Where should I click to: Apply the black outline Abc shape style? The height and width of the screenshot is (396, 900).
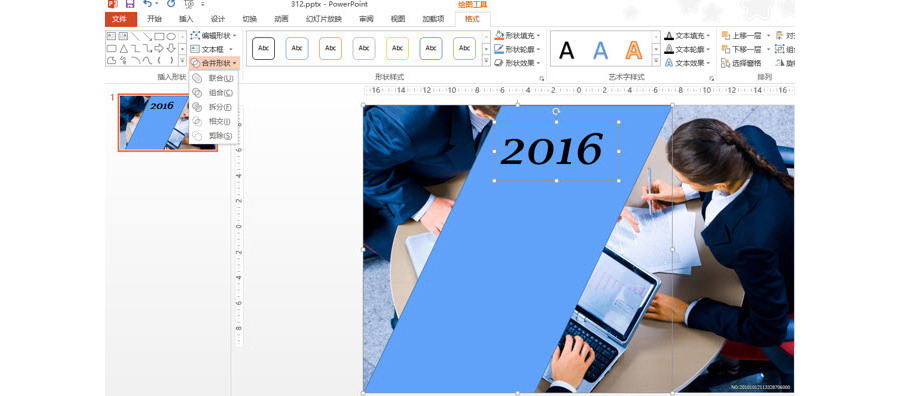(263, 49)
